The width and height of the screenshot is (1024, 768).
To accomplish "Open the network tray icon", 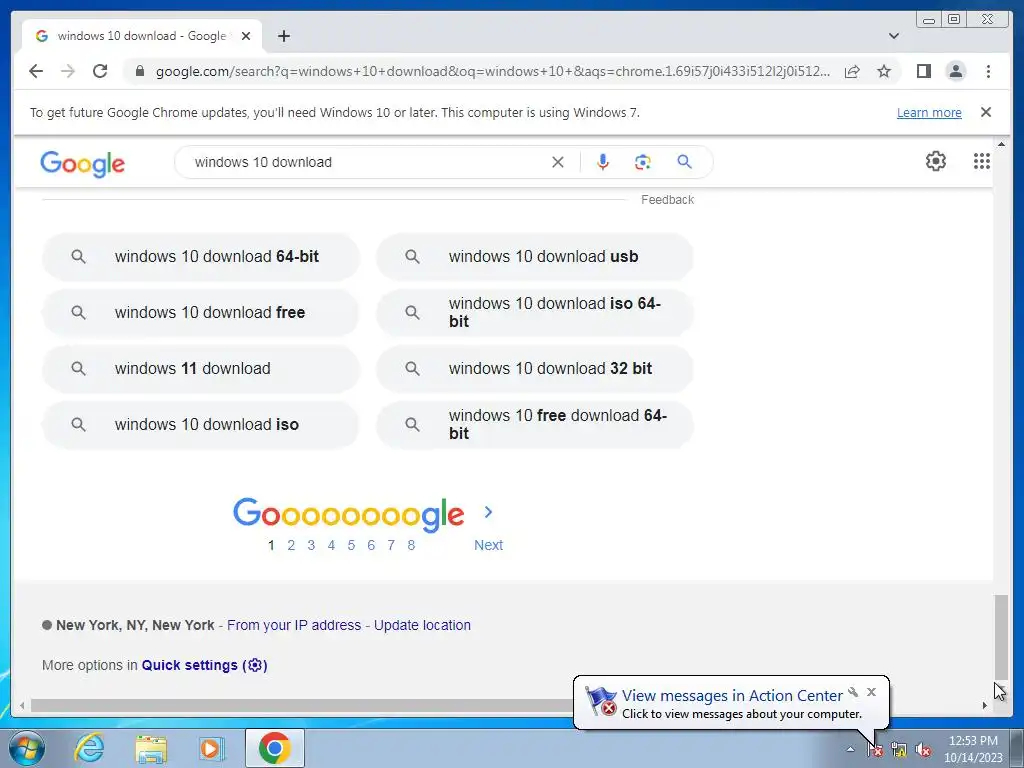I will tap(899, 750).
